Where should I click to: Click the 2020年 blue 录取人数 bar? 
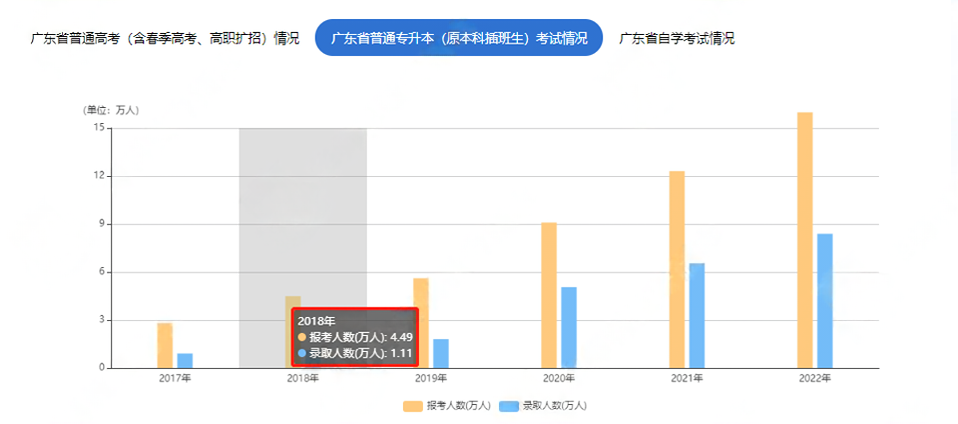pyautogui.click(x=569, y=327)
